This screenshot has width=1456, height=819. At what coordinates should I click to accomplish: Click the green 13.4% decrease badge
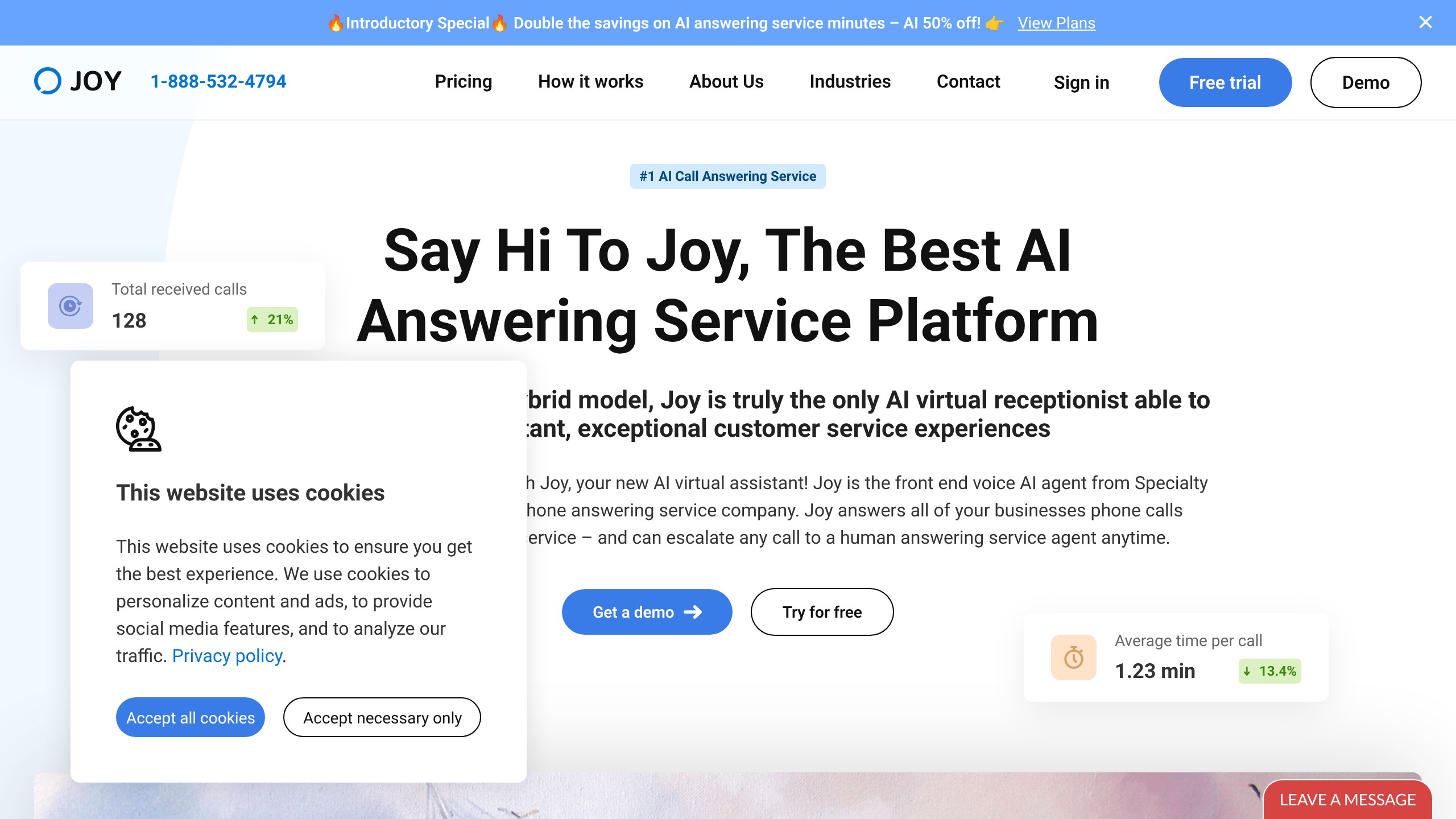click(1269, 671)
